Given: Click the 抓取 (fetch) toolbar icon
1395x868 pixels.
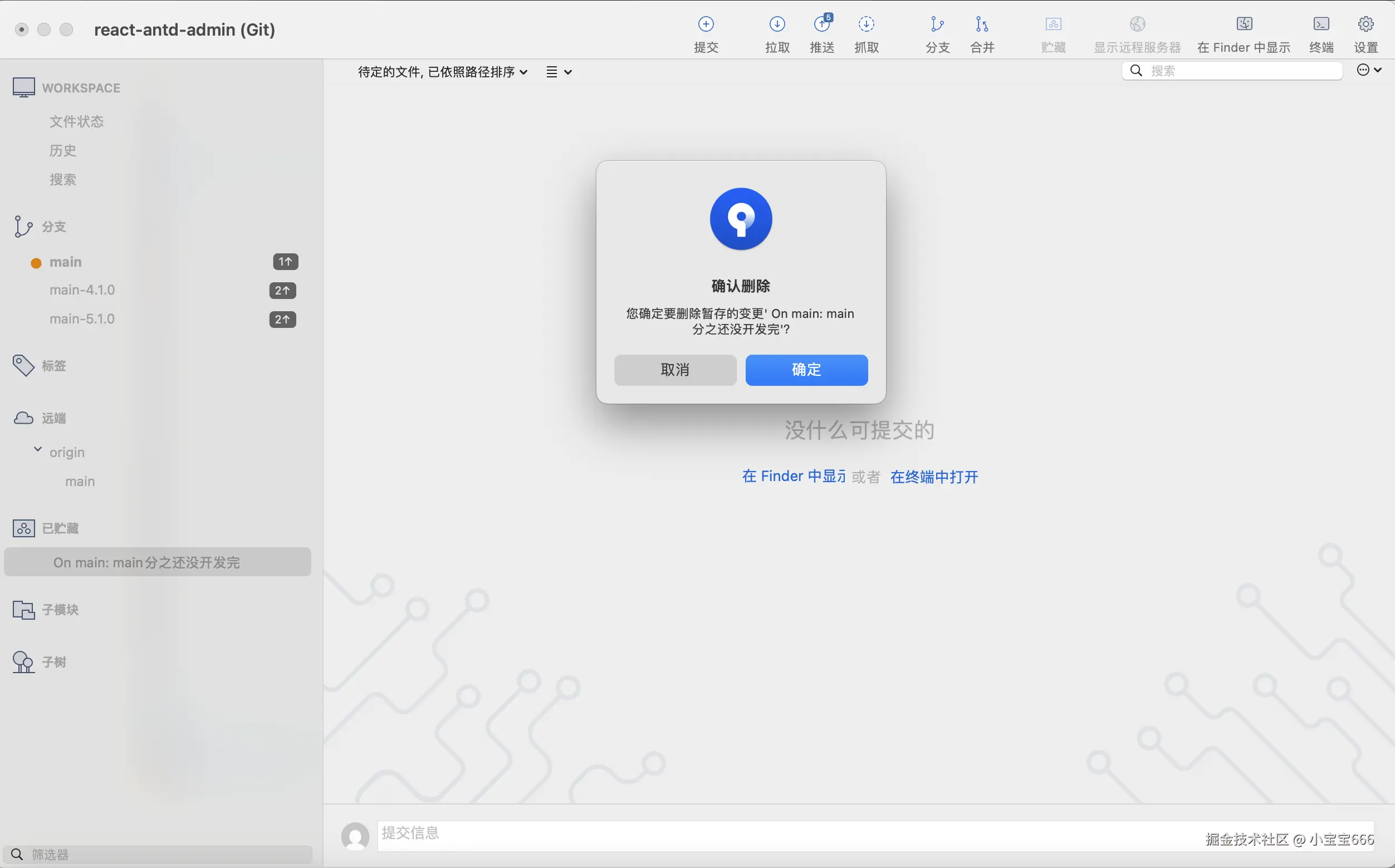Looking at the screenshot, I should click(x=866, y=33).
